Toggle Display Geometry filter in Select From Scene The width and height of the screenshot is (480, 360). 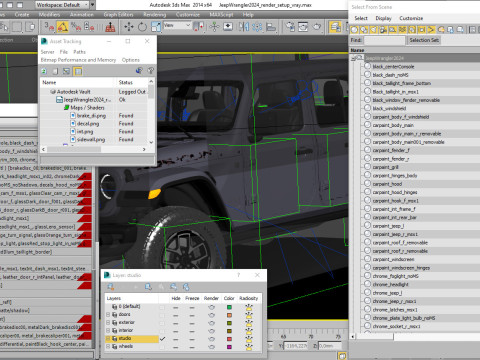354,30
